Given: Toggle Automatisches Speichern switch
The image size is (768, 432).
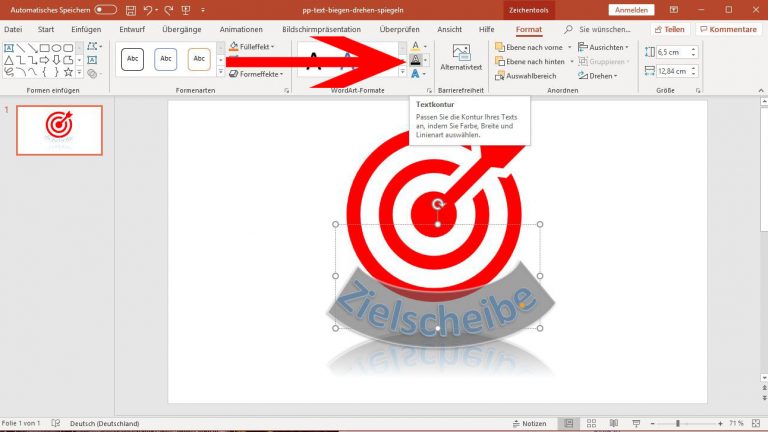Looking at the screenshot, I should point(105,10).
